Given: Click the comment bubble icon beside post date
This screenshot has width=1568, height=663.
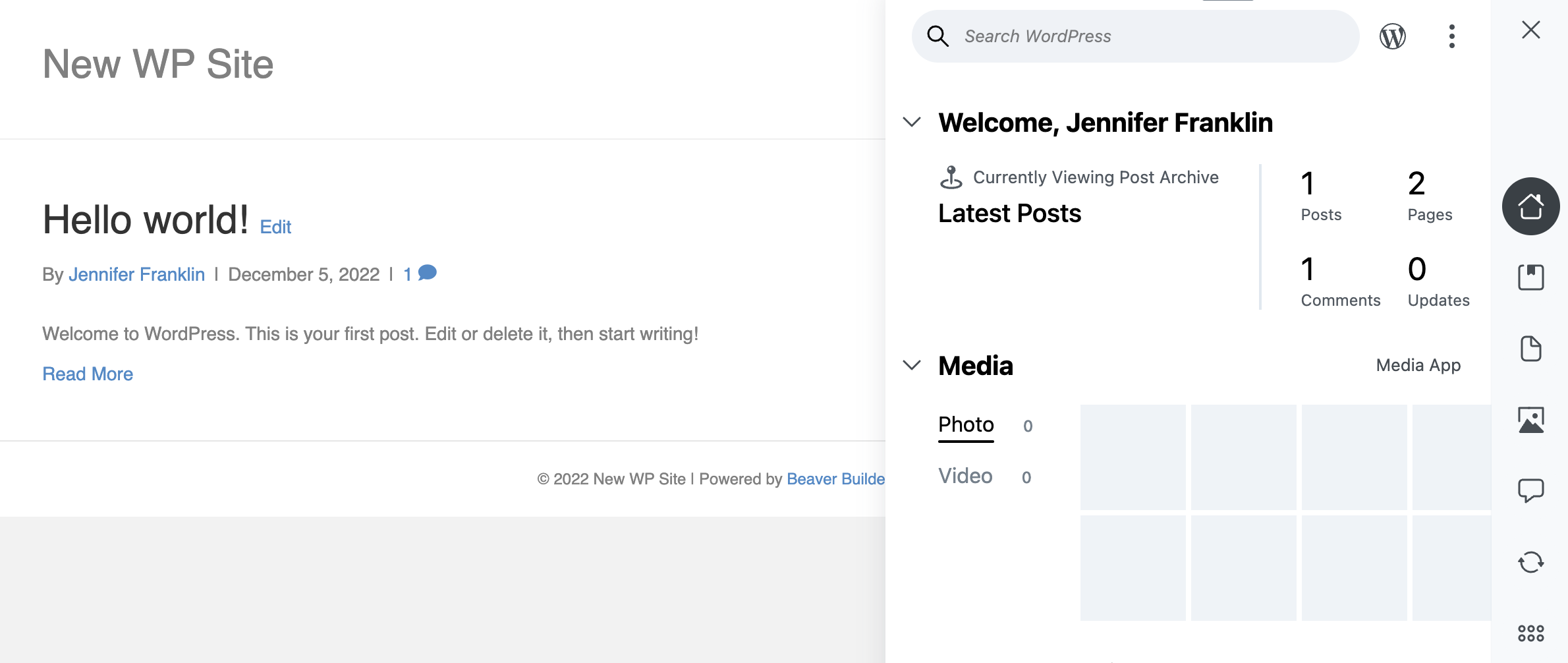Looking at the screenshot, I should (x=428, y=273).
